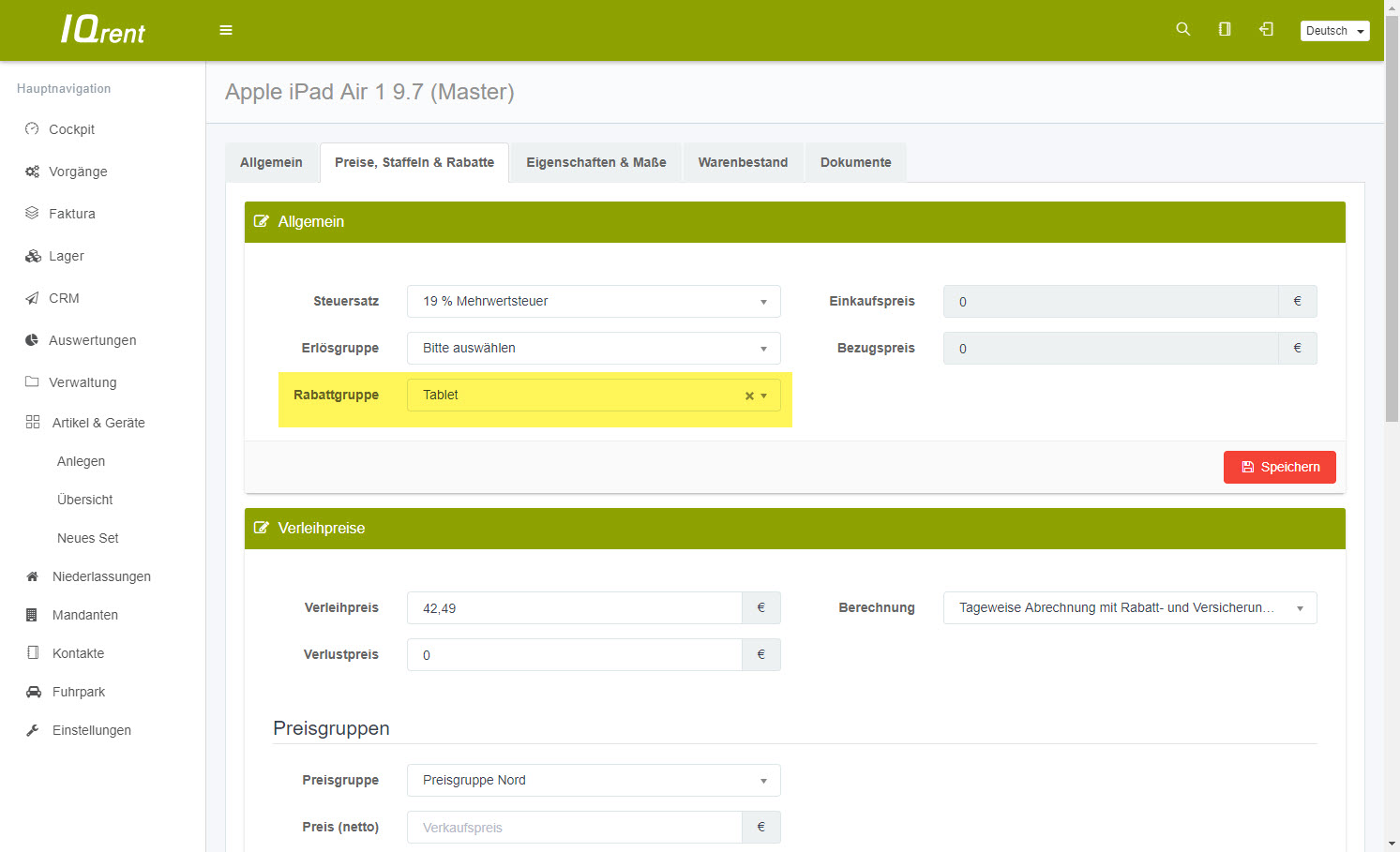Click the Lager boxes icon

(x=33, y=256)
